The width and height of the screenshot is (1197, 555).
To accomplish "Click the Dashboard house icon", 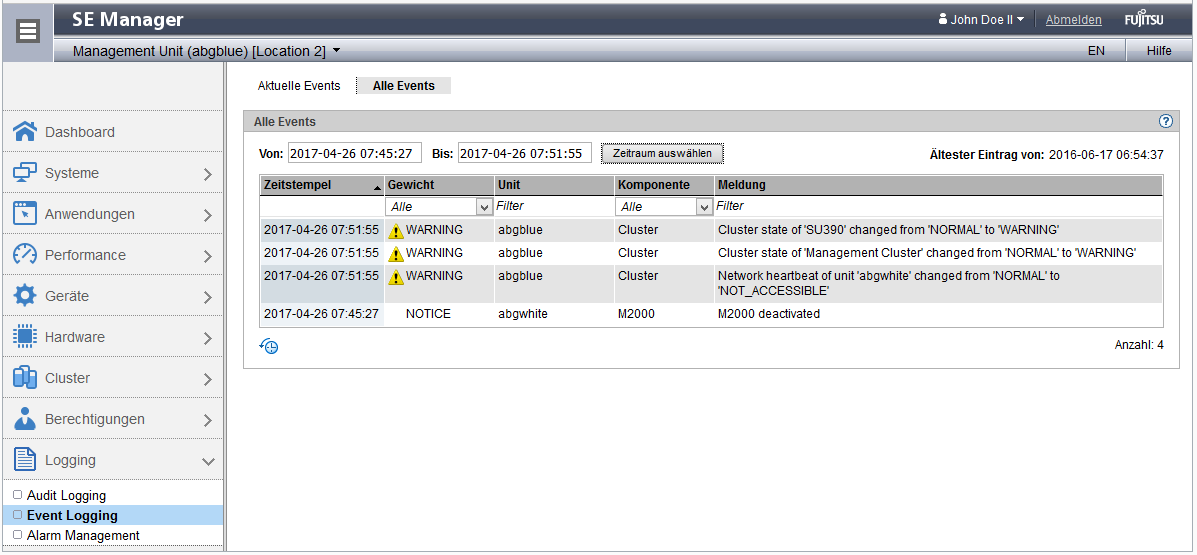I will pyautogui.click(x=25, y=132).
